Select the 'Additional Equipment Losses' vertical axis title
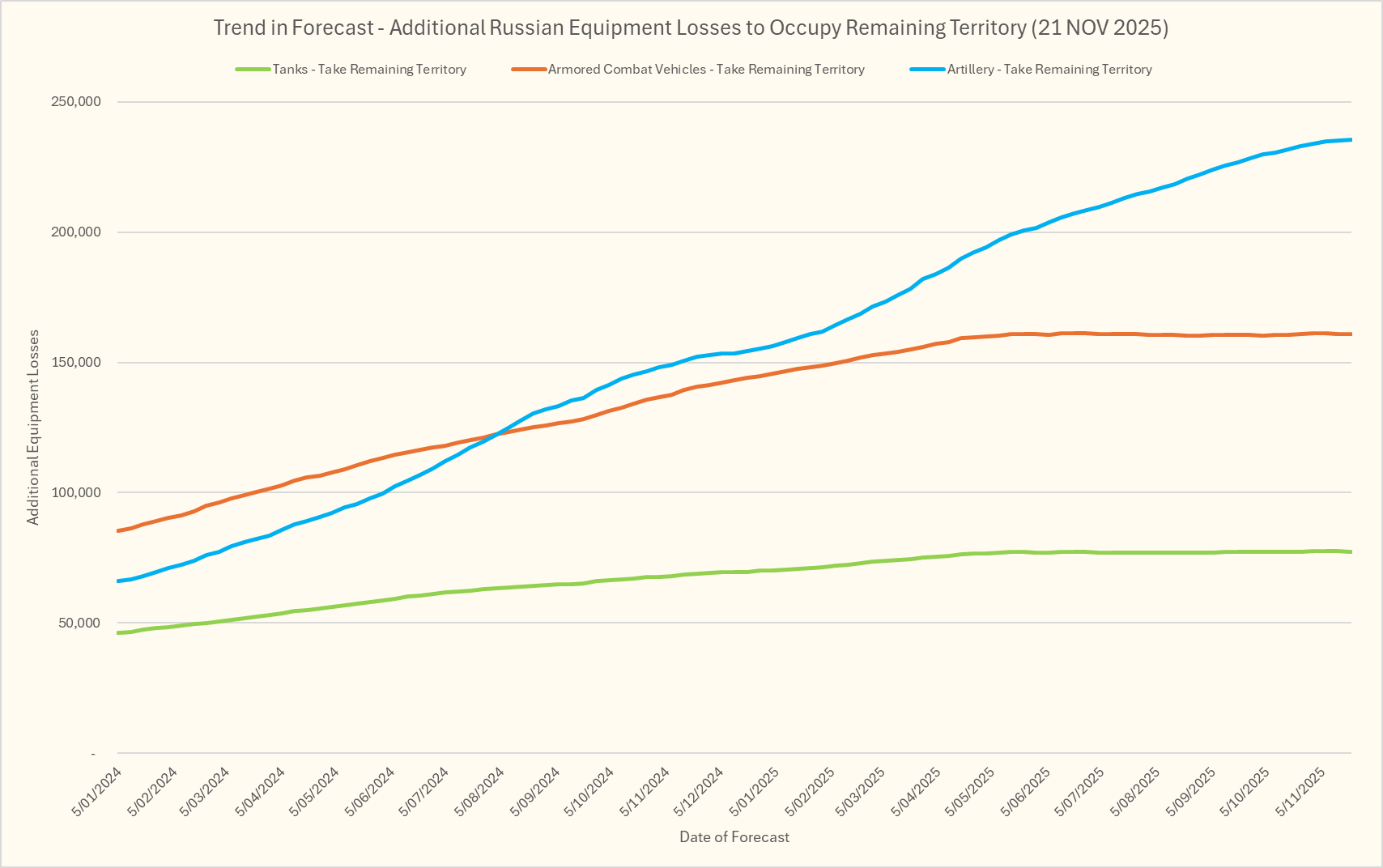This screenshot has height=868, width=1383. (x=33, y=428)
